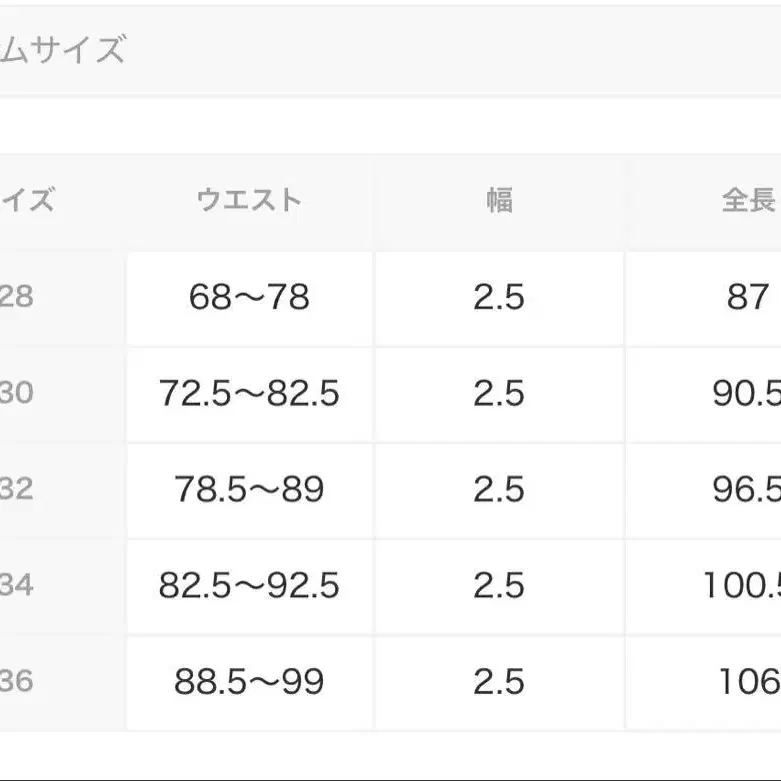
Task: Select the 82.5～92.5 waist cell
Action: click(x=249, y=585)
